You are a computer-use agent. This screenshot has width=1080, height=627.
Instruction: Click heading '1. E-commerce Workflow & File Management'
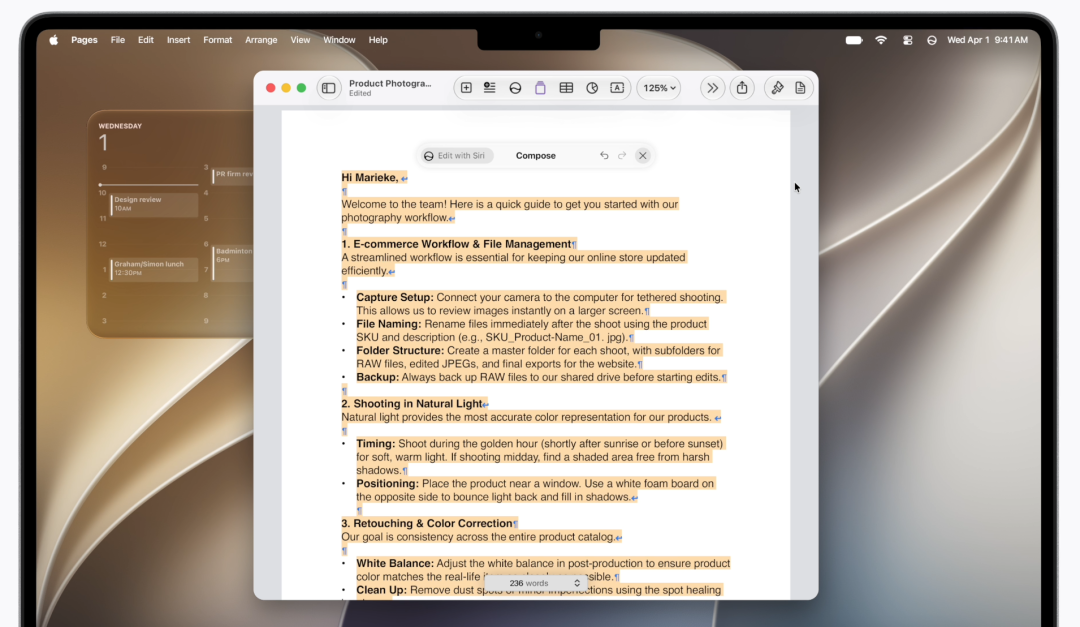pos(456,244)
